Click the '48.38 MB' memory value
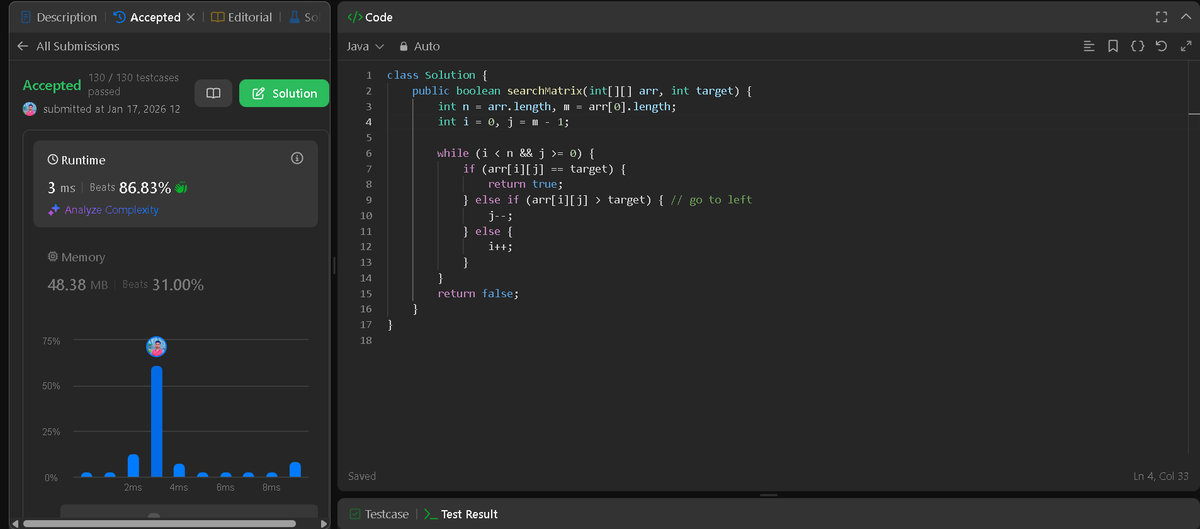The image size is (1200, 529). 78,285
